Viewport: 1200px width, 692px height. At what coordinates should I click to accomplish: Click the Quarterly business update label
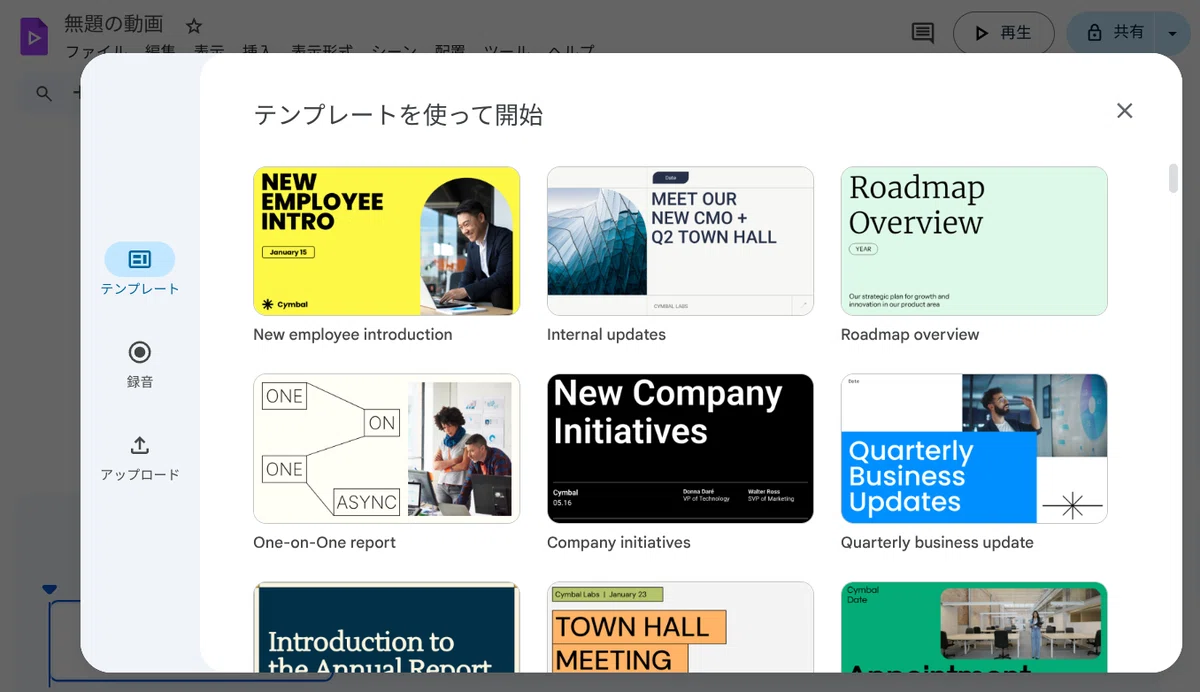click(937, 543)
